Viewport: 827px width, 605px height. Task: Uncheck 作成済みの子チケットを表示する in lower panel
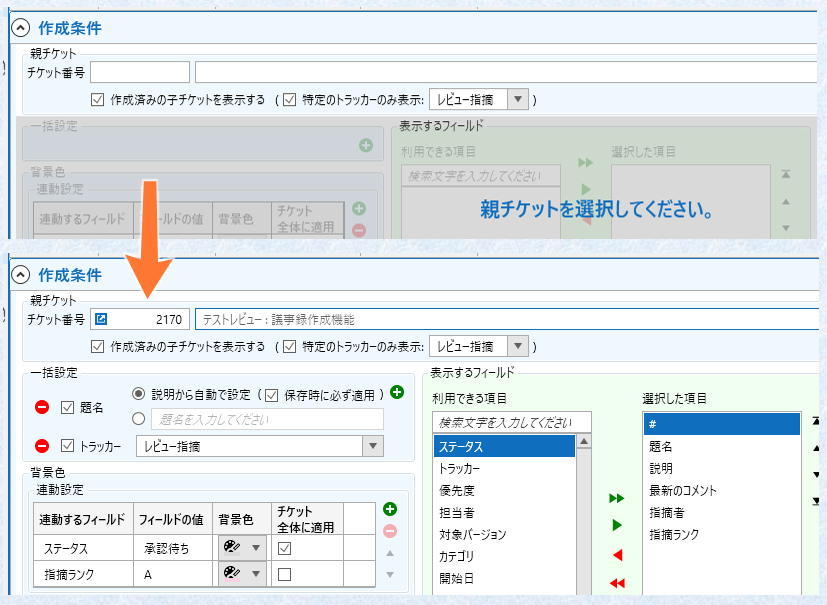98,347
